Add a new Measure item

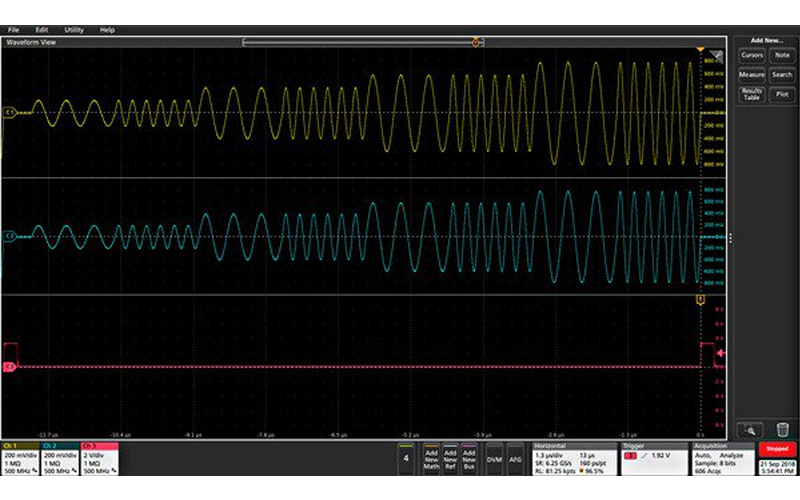(752, 74)
